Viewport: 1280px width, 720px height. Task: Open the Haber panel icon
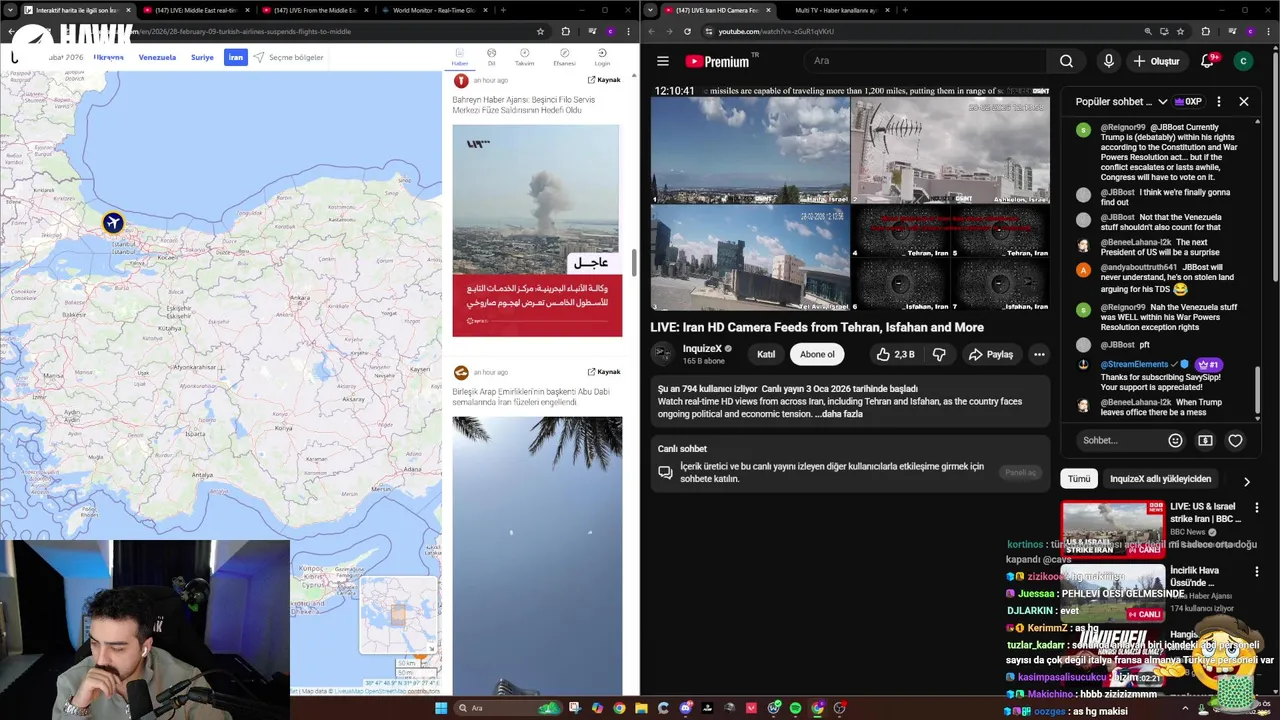(460, 57)
